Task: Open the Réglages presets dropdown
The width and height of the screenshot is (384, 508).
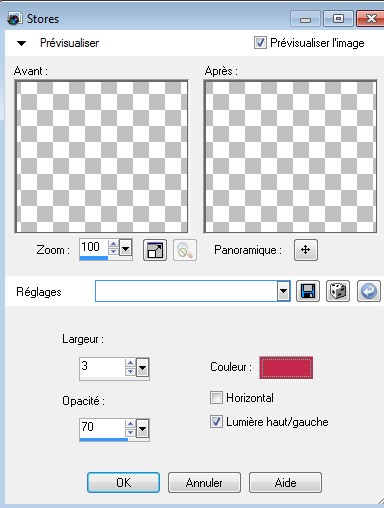Action: pyautogui.click(x=283, y=291)
